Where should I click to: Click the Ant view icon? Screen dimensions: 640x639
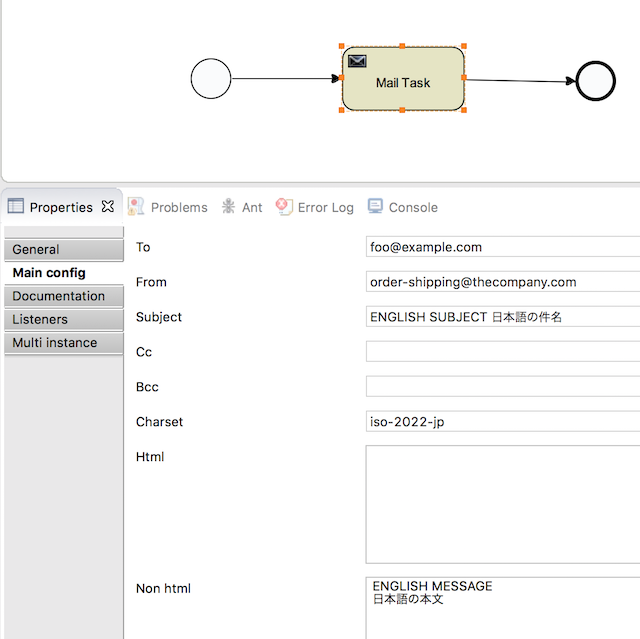coord(229,207)
